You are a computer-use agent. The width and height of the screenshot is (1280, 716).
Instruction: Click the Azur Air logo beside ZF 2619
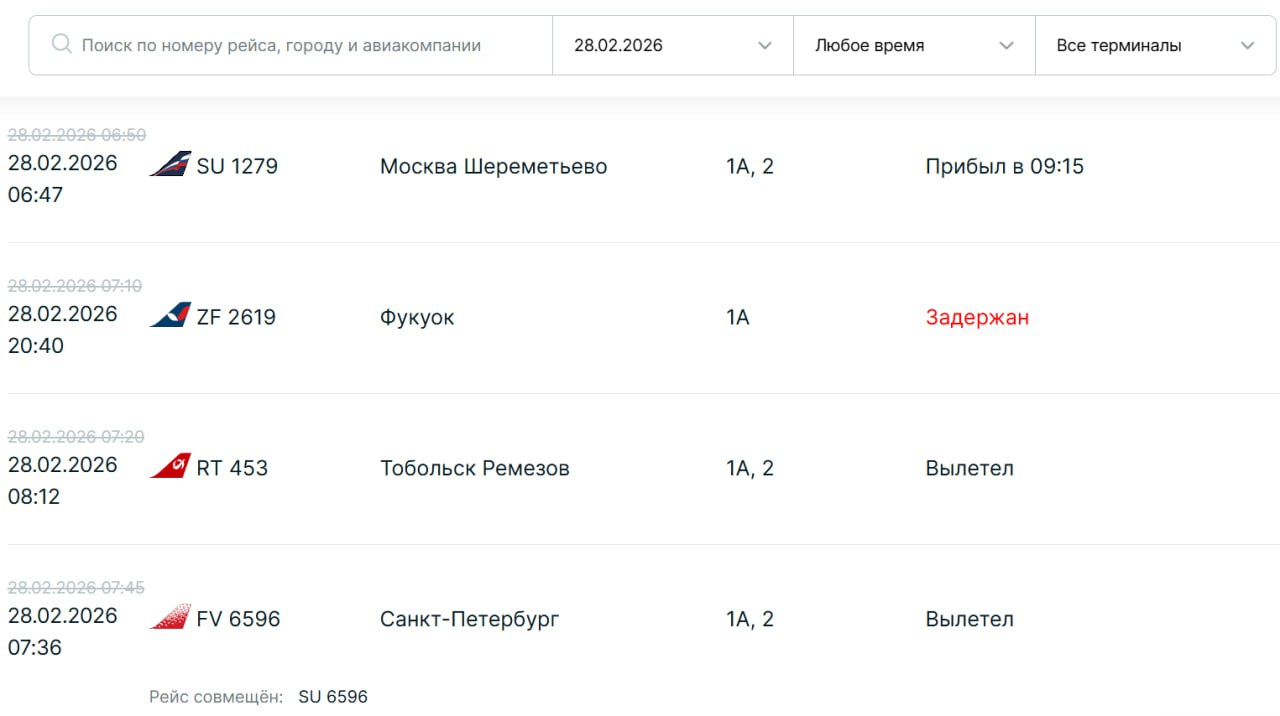tap(170, 315)
